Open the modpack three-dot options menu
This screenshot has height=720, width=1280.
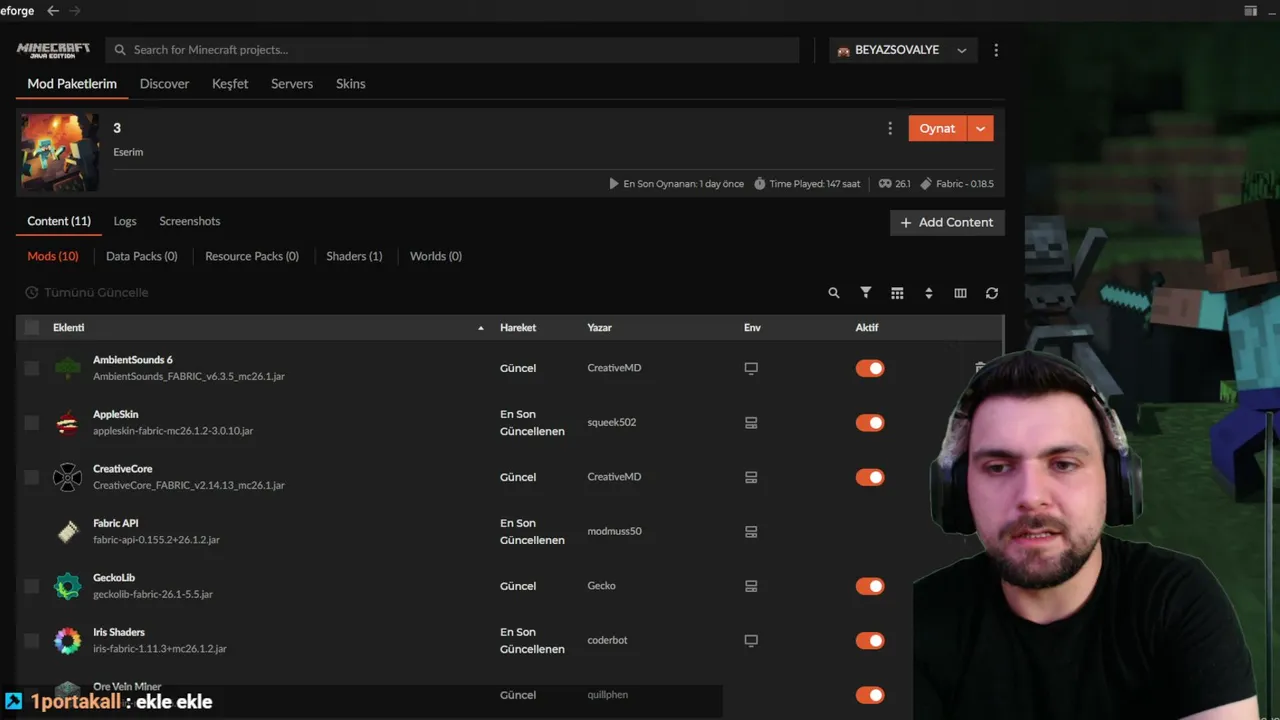pos(890,128)
